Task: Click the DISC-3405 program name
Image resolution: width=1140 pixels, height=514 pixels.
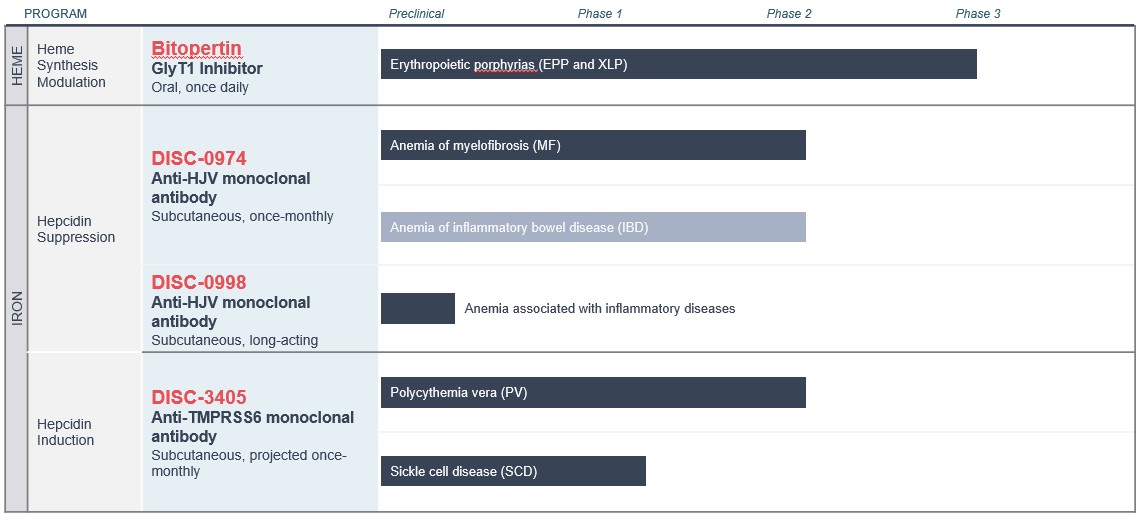Action: [x=199, y=397]
